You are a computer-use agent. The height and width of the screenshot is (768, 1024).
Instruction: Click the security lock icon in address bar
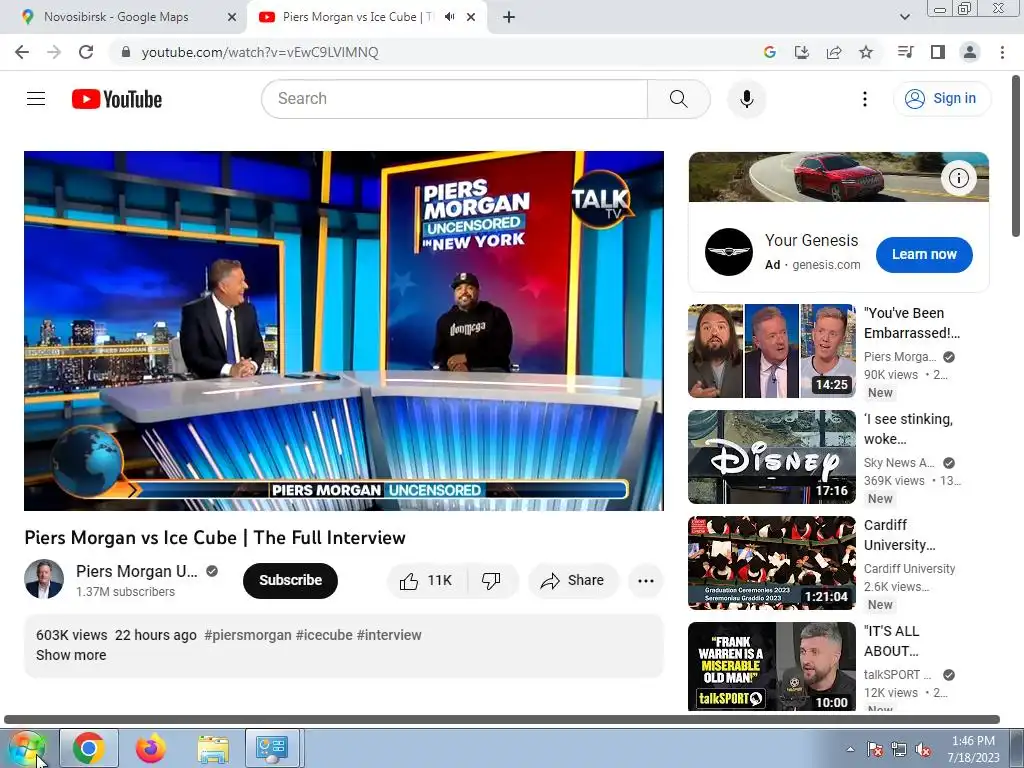[x=126, y=52]
